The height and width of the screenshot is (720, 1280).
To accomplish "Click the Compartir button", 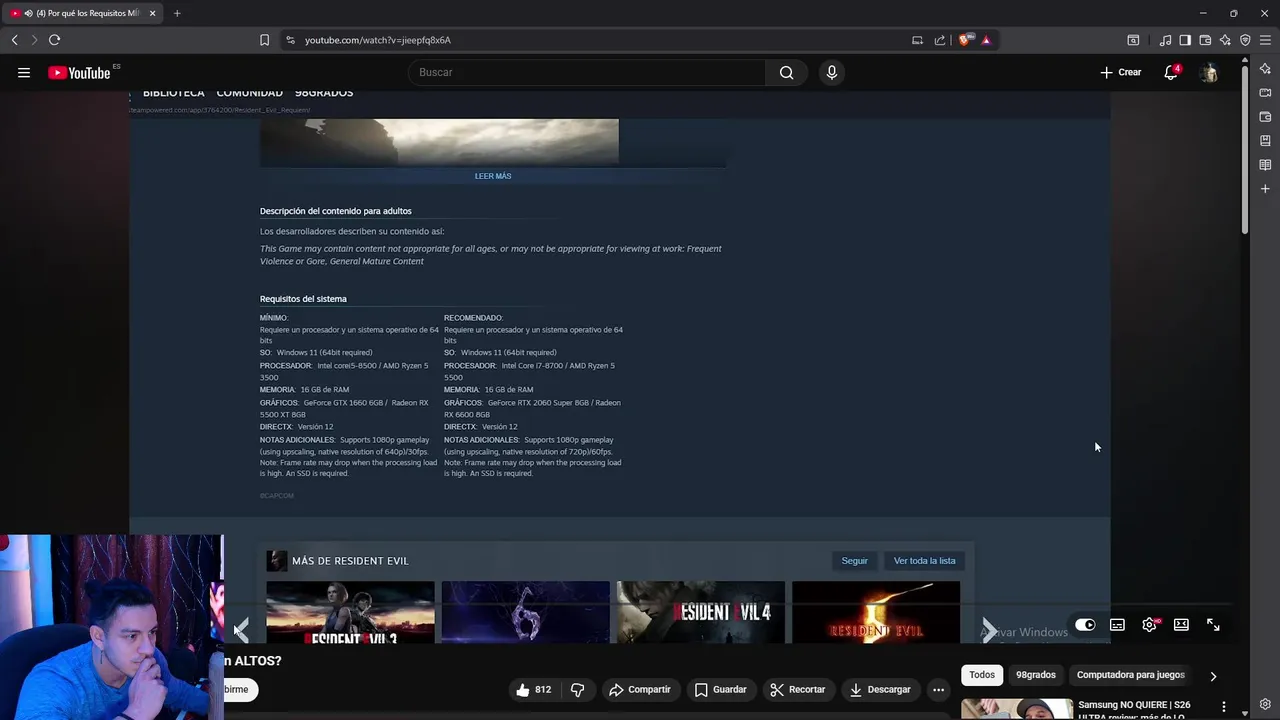I will pyautogui.click(x=640, y=689).
